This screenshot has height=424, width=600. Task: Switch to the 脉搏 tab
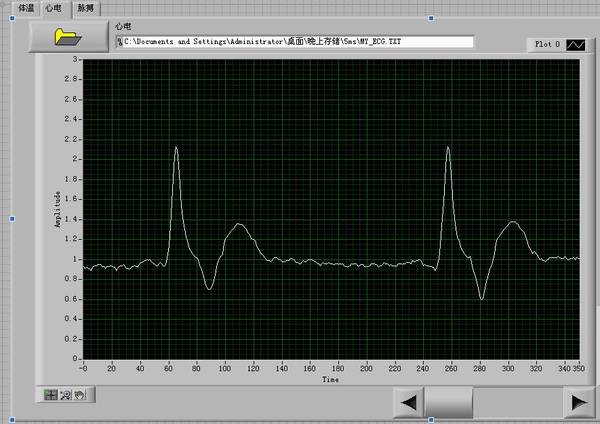[87, 7]
